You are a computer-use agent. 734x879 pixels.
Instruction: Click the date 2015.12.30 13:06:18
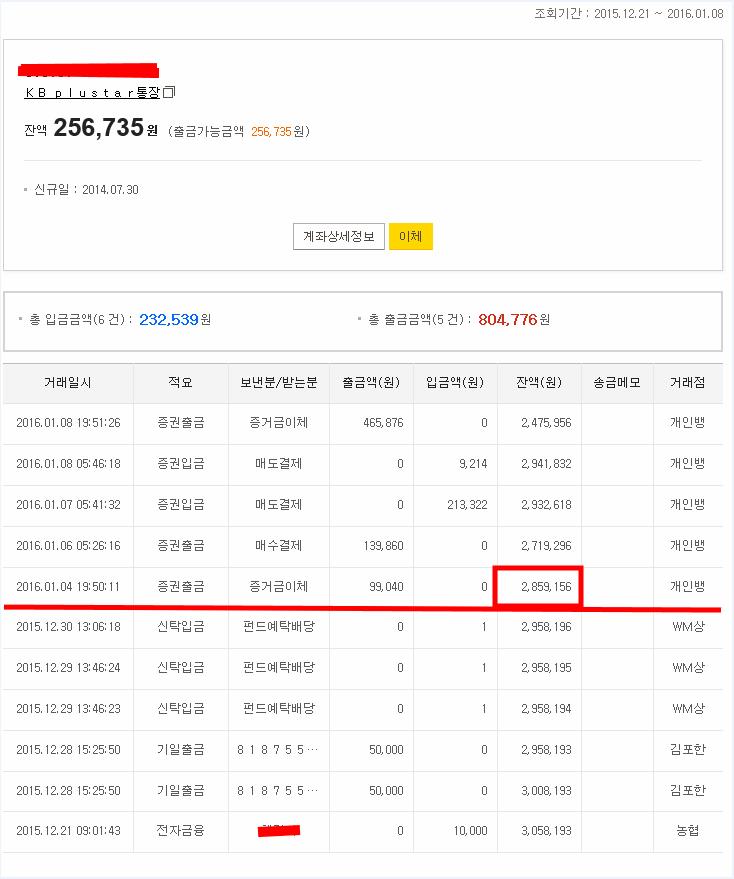[x=68, y=627]
